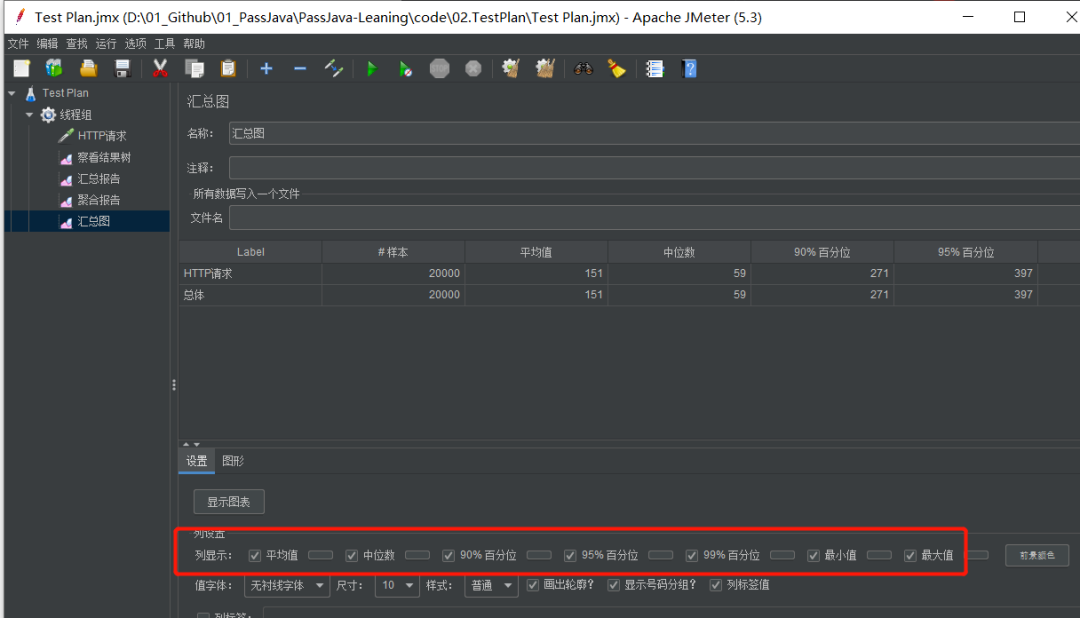This screenshot has height=618, width=1080.
Task: Select 汇总报告 listener in tree
Action: click(x=98, y=178)
